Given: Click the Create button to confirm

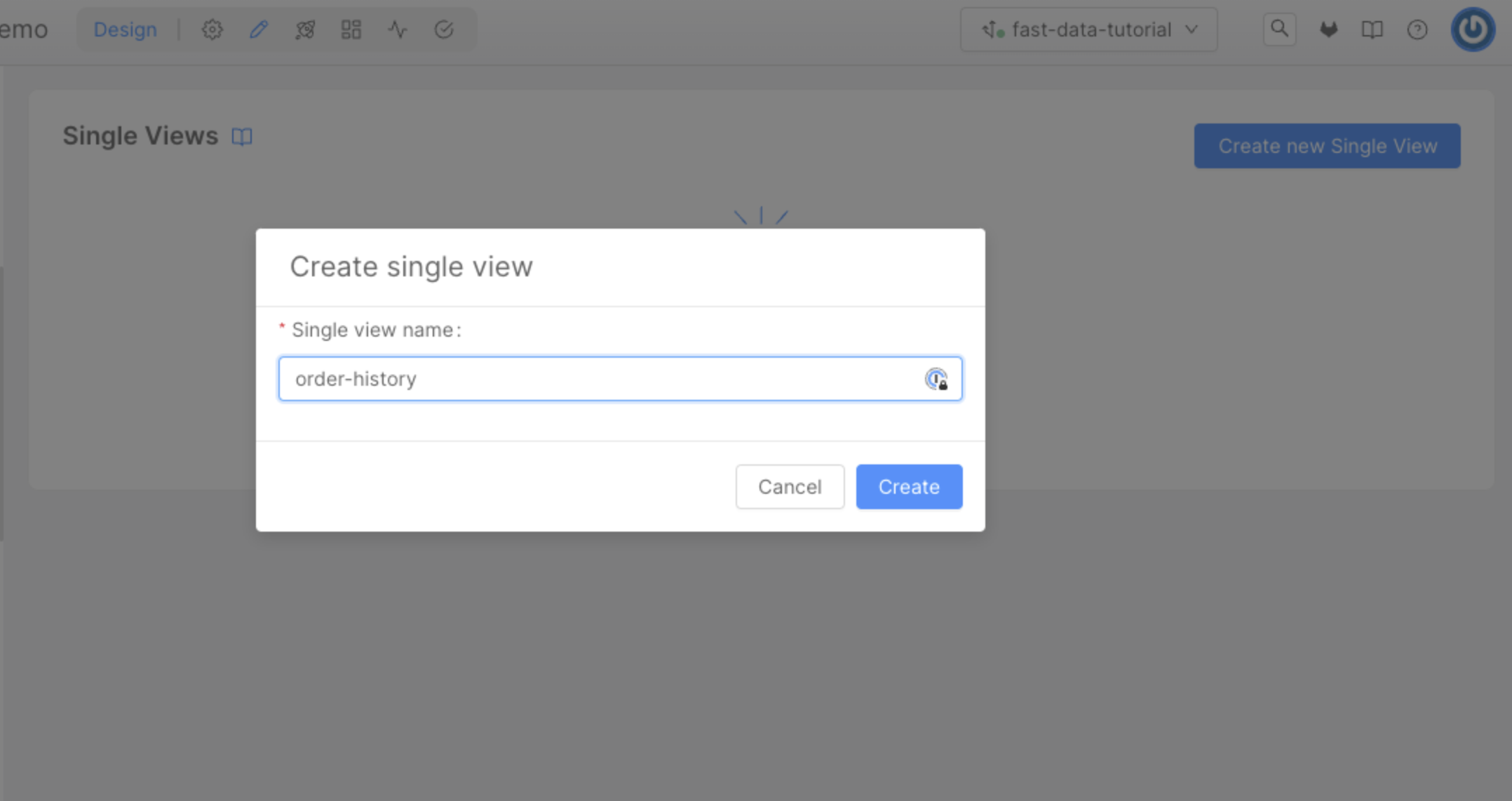Looking at the screenshot, I should [x=909, y=487].
